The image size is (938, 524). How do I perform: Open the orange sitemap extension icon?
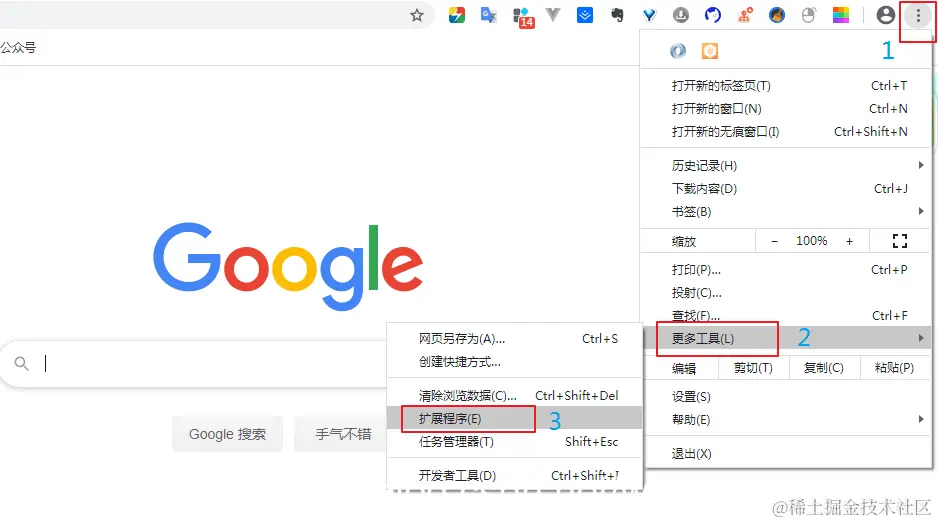tap(745, 15)
